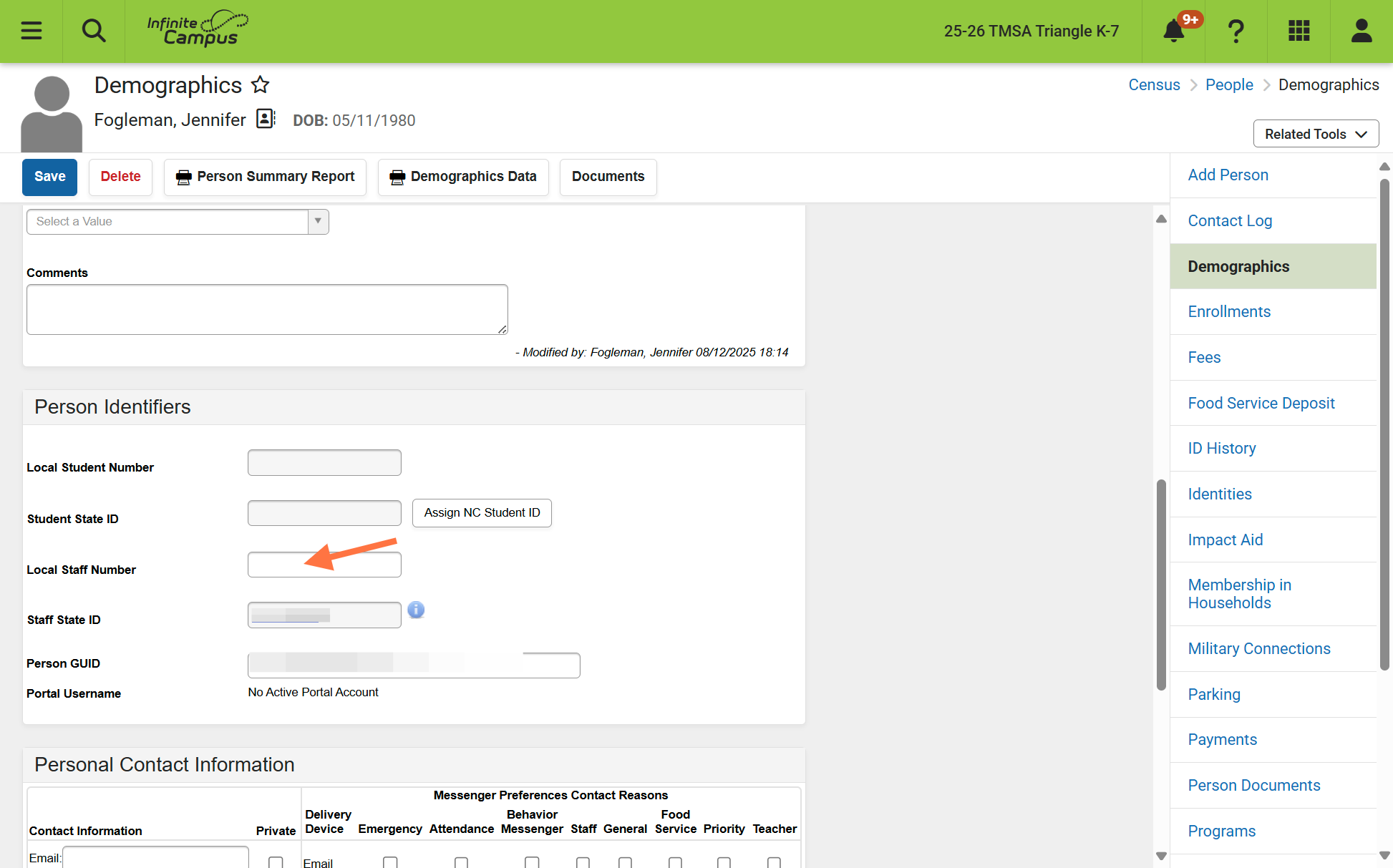Open the hamburger main menu
This screenshot has height=868, width=1393.
(x=31, y=31)
